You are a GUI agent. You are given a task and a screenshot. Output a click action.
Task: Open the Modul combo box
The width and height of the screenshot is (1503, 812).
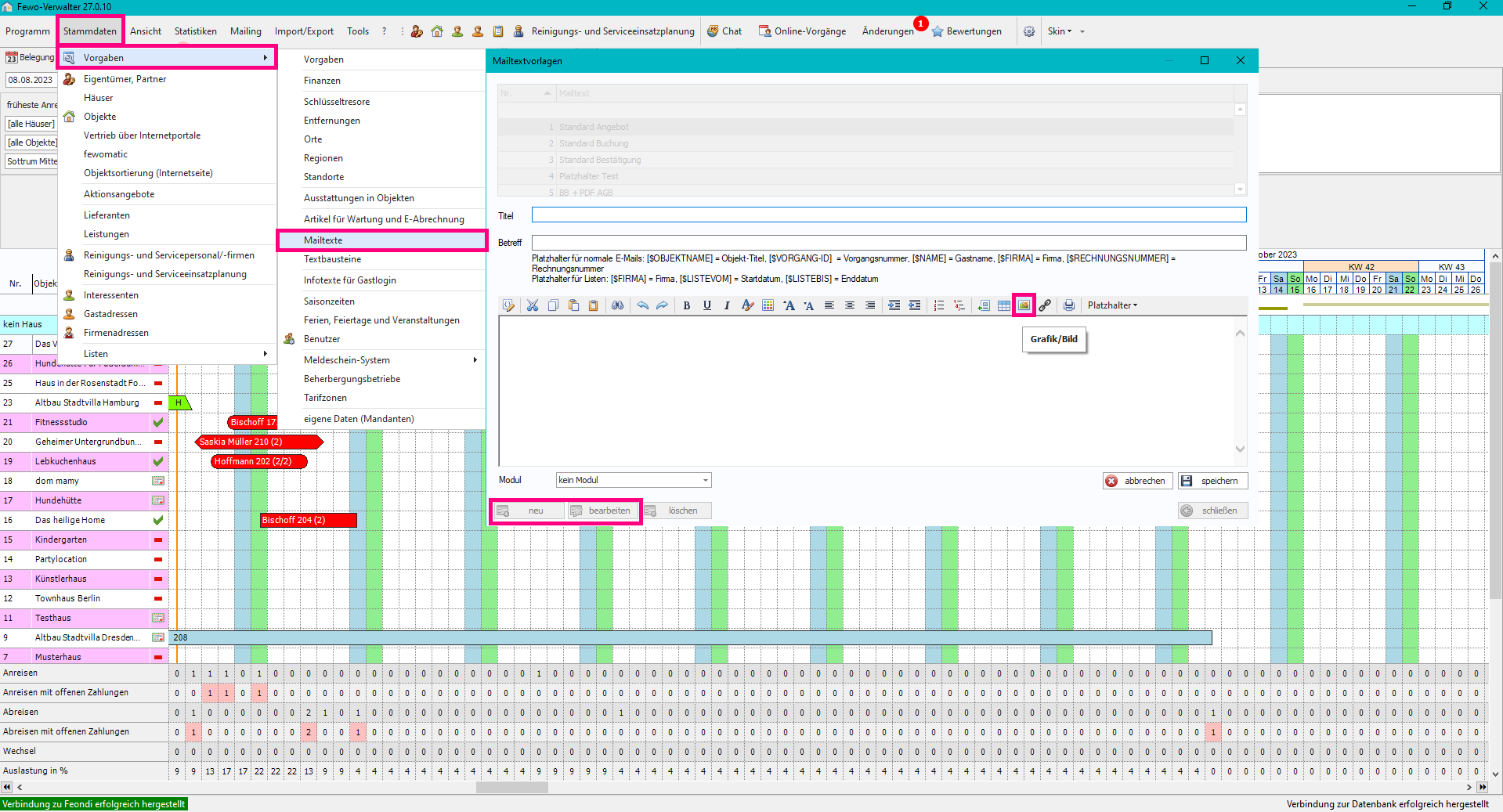634,480
